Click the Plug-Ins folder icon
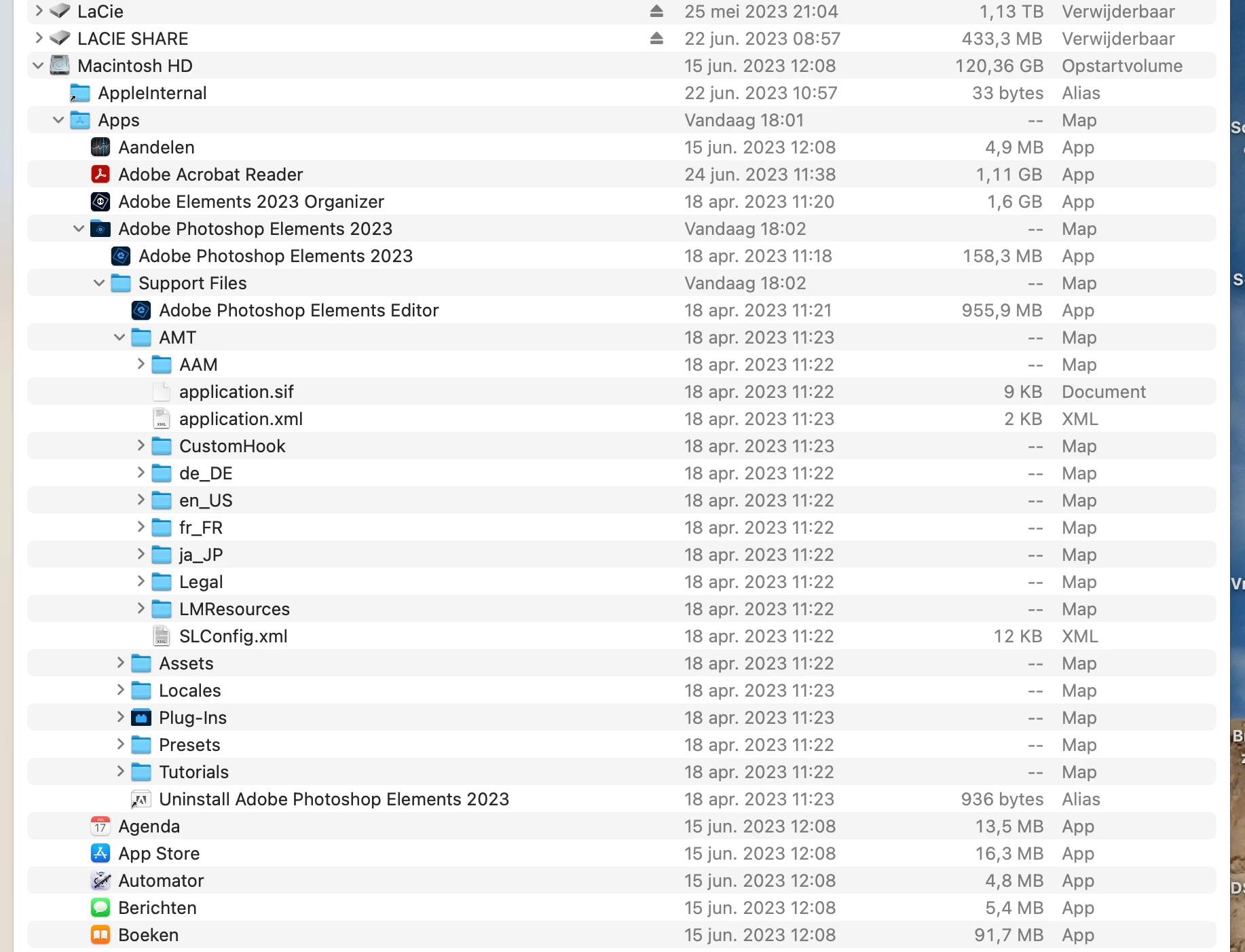The image size is (1245, 952). (x=141, y=718)
